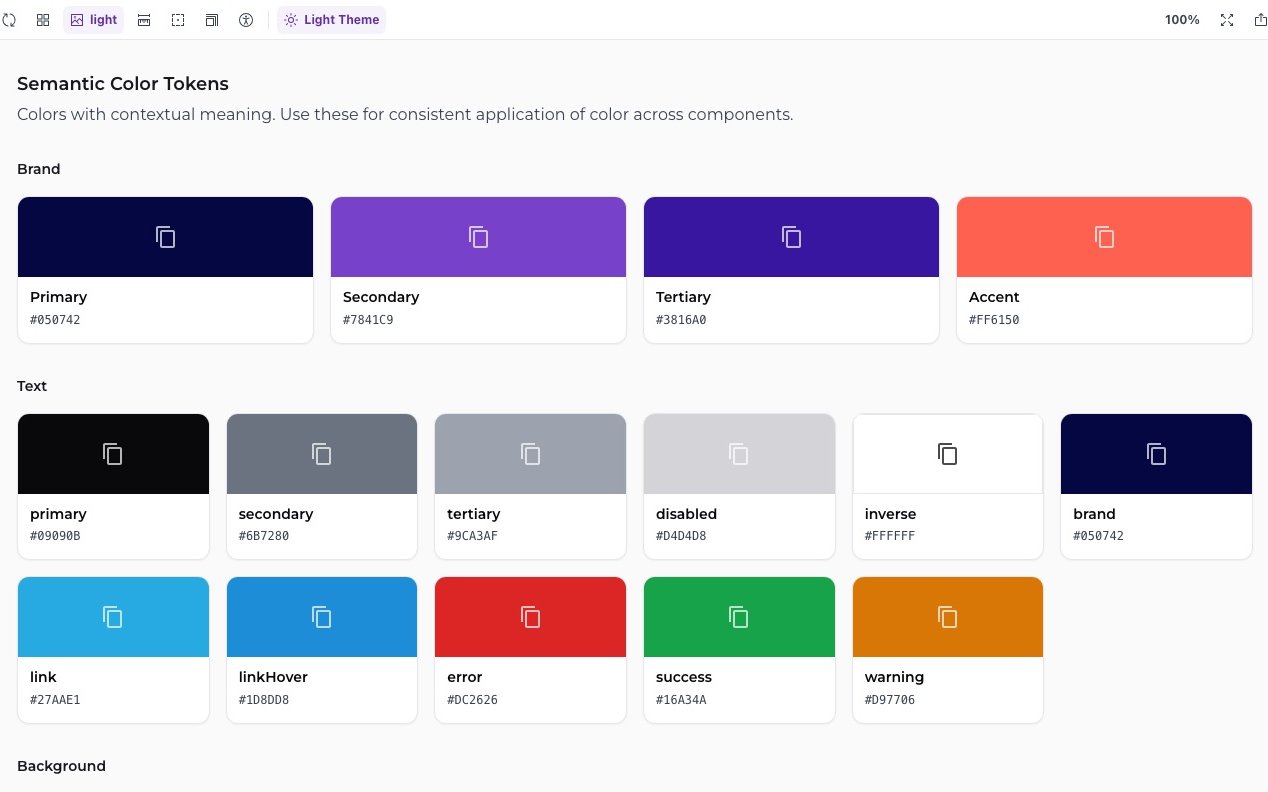Viewport: 1268px width, 792px height.
Task: Click copy icon on the Secondary brand swatch
Action: [x=479, y=237]
